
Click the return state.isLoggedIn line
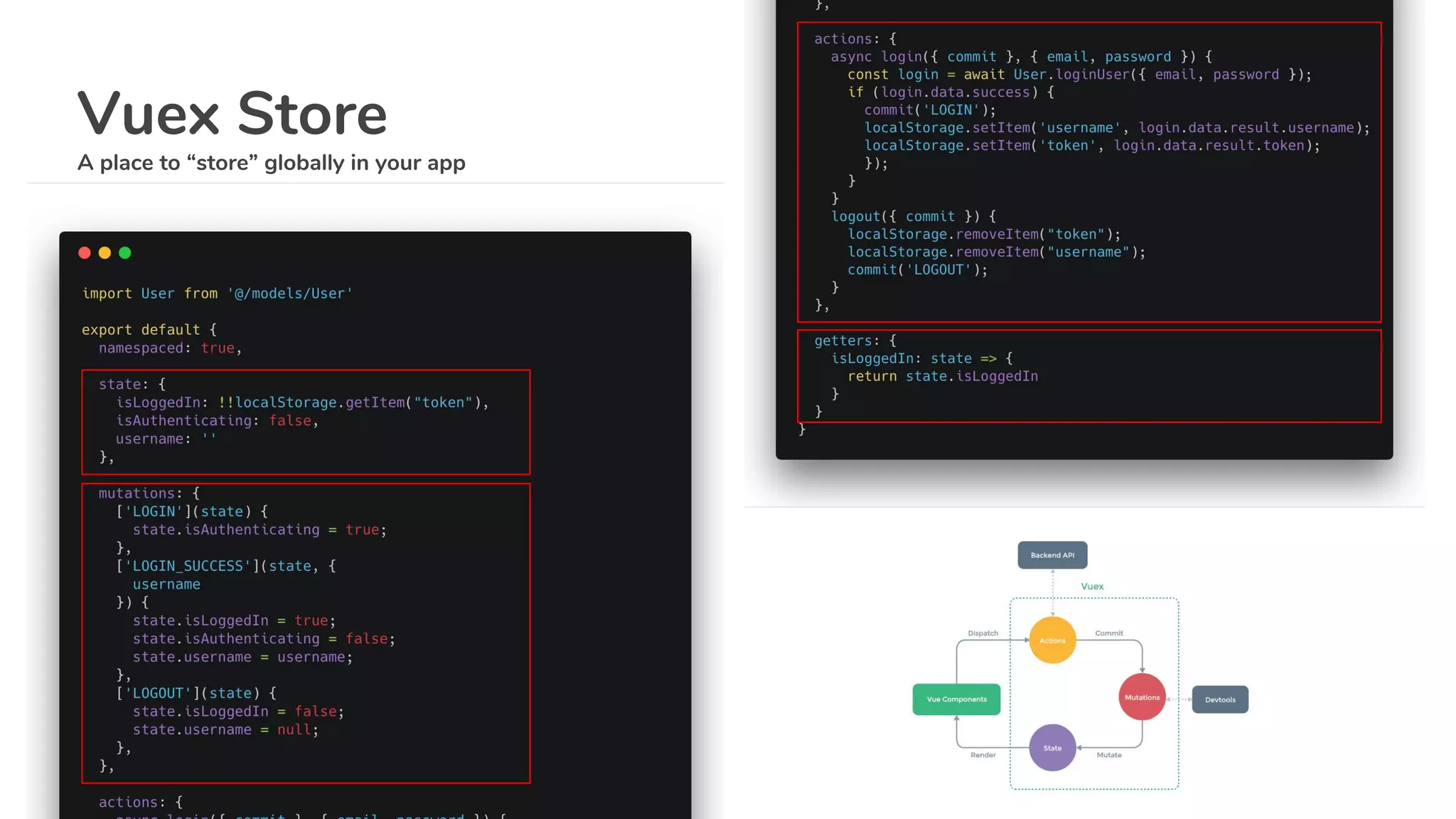942,376
